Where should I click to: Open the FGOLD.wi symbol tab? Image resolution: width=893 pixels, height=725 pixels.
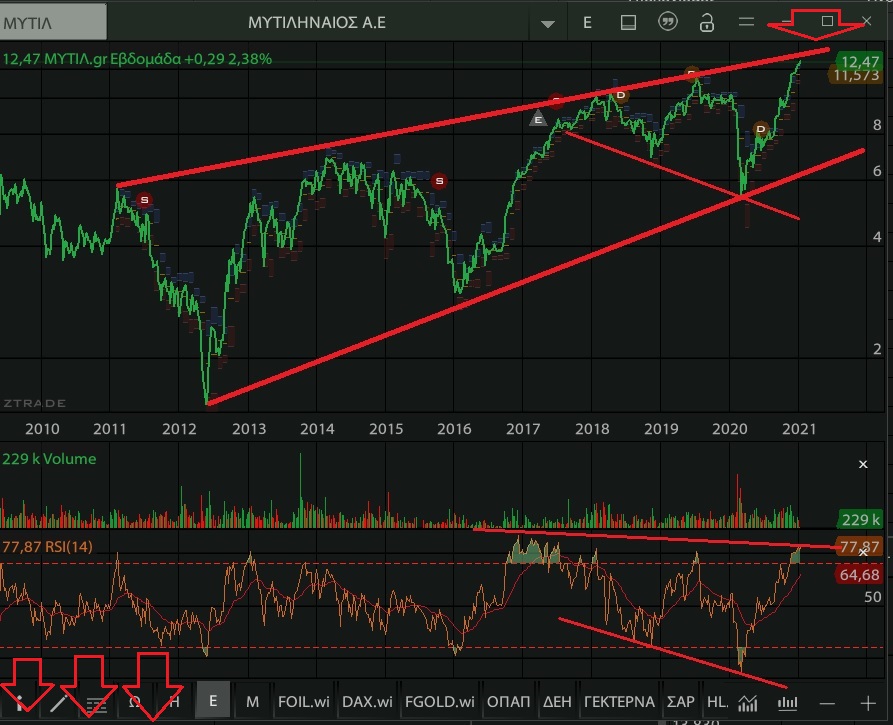point(439,702)
